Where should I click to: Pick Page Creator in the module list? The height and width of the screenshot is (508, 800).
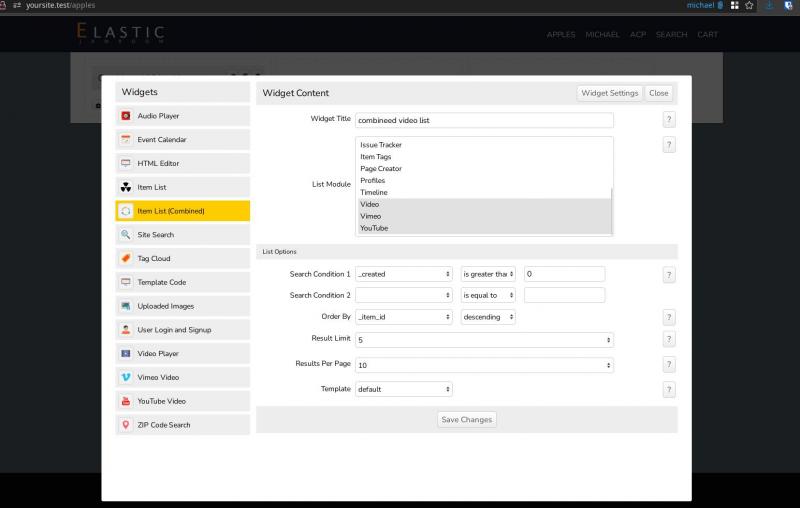click(x=381, y=169)
